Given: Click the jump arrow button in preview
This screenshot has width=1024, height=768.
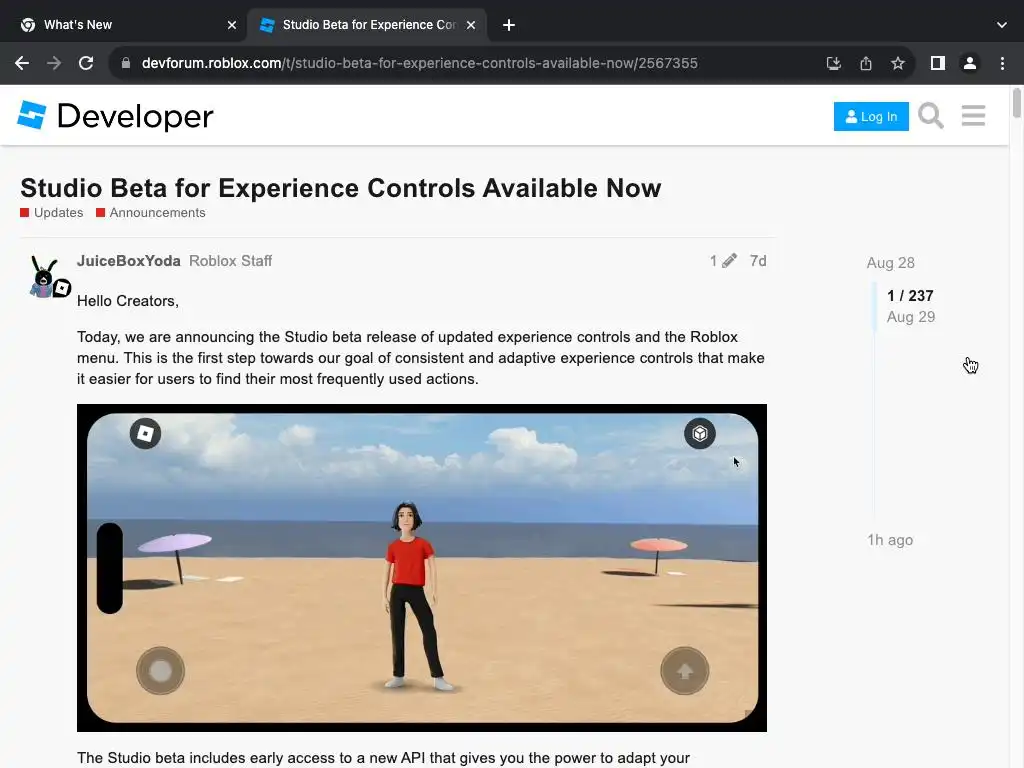Looking at the screenshot, I should [x=684, y=671].
